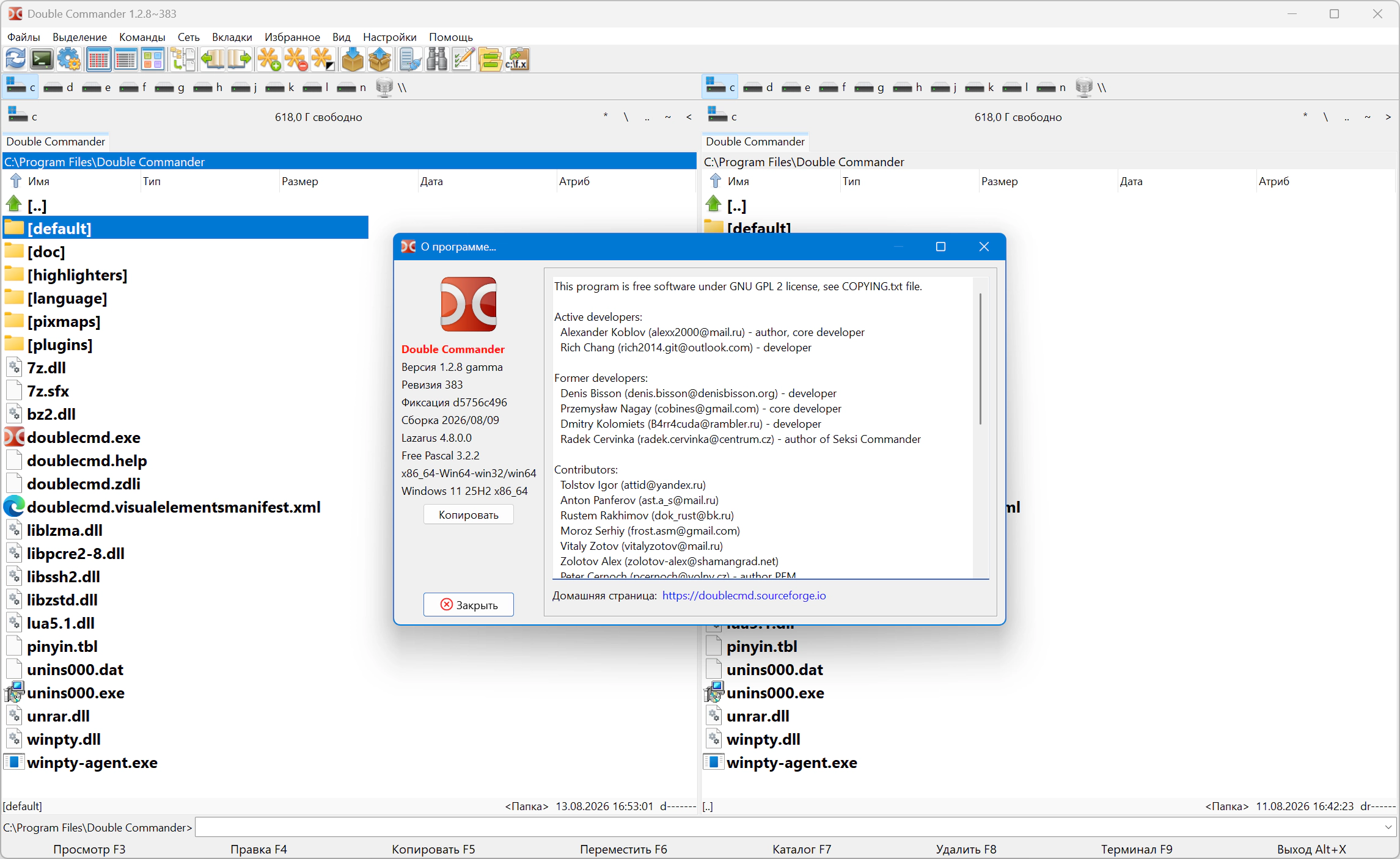Sort left panel by the Имя column
The width and height of the screenshot is (1400, 859).
(x=71, y=181)
